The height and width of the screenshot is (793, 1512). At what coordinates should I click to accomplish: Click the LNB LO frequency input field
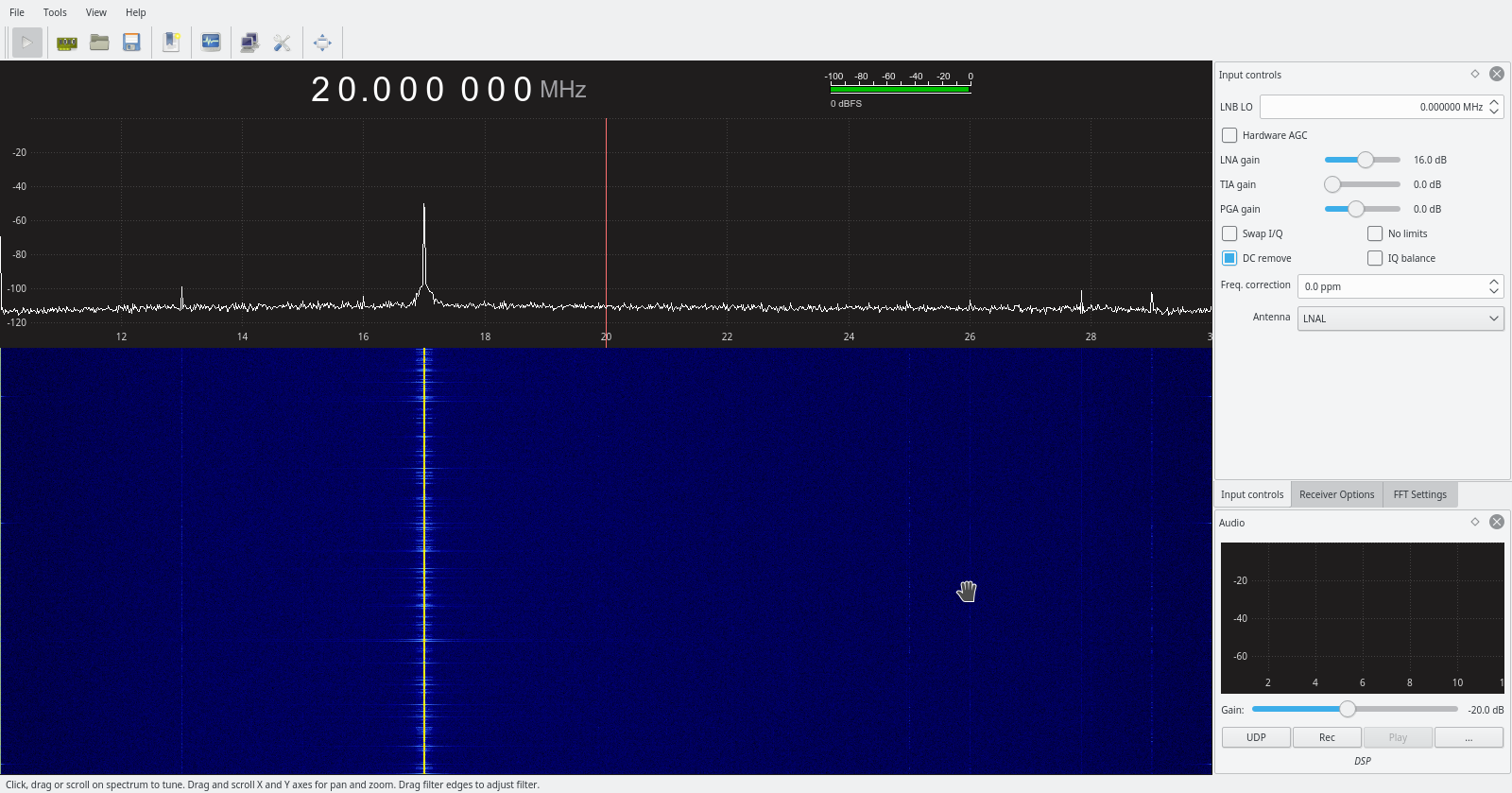1373,107
